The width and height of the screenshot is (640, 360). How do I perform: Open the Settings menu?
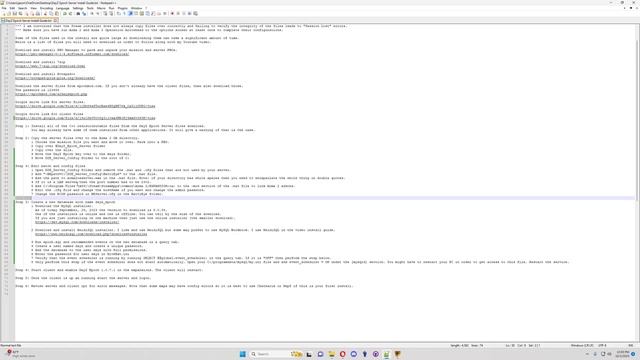78,8
